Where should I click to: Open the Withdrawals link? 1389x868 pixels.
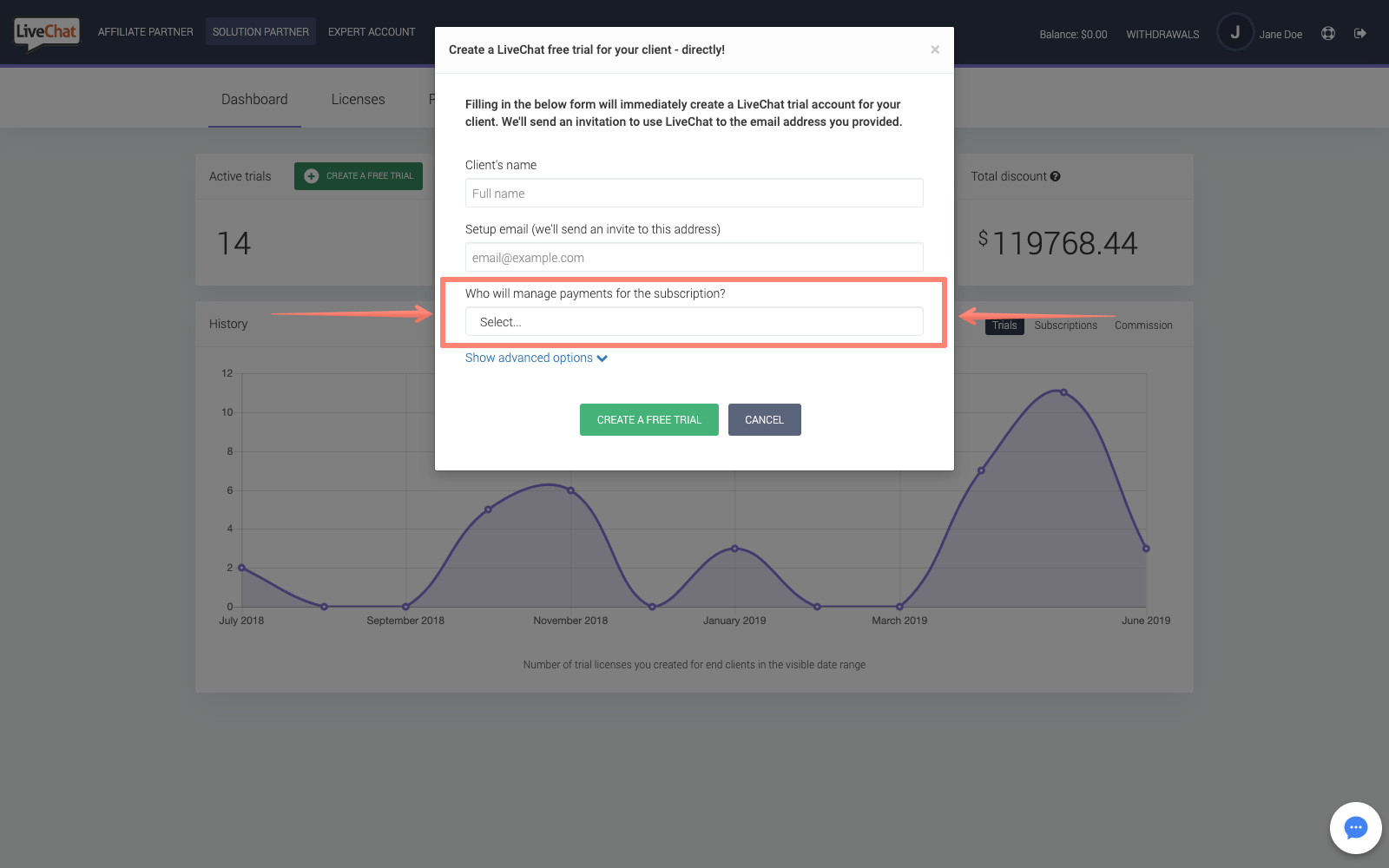1162,35
